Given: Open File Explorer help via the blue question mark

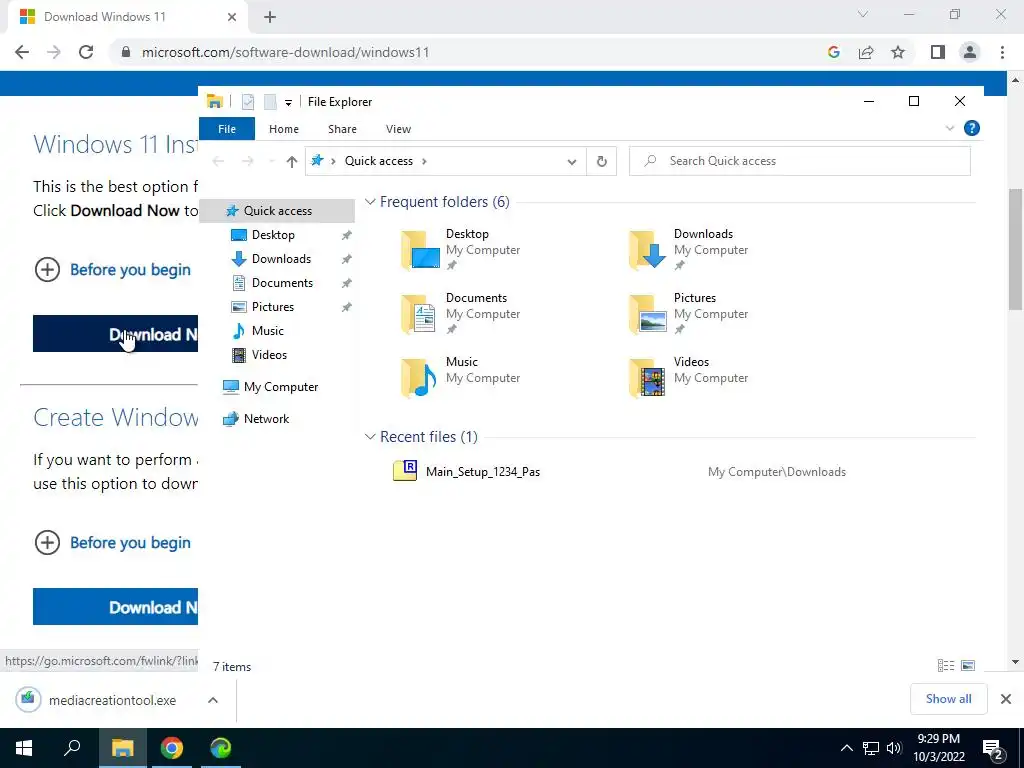Looking at the screenshot, I should tap(972, 128).
